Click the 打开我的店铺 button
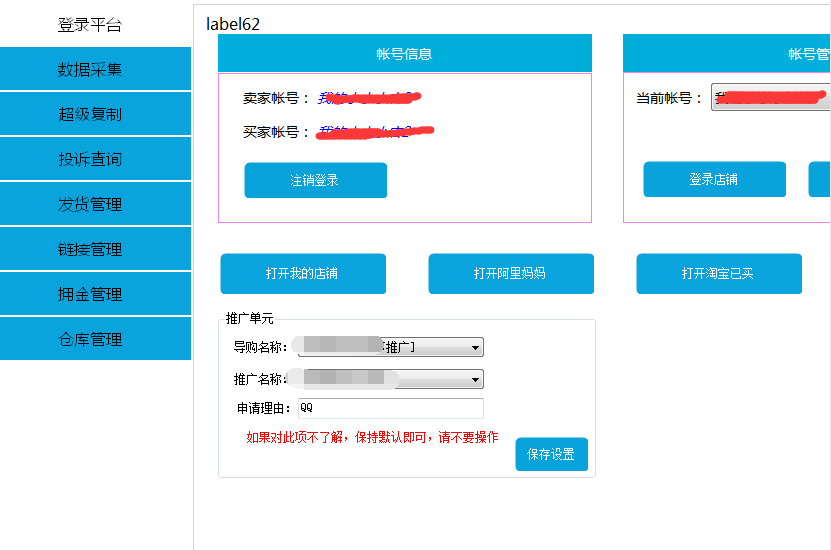This screenshot has width=831, height=550. (x=302, y=273)
